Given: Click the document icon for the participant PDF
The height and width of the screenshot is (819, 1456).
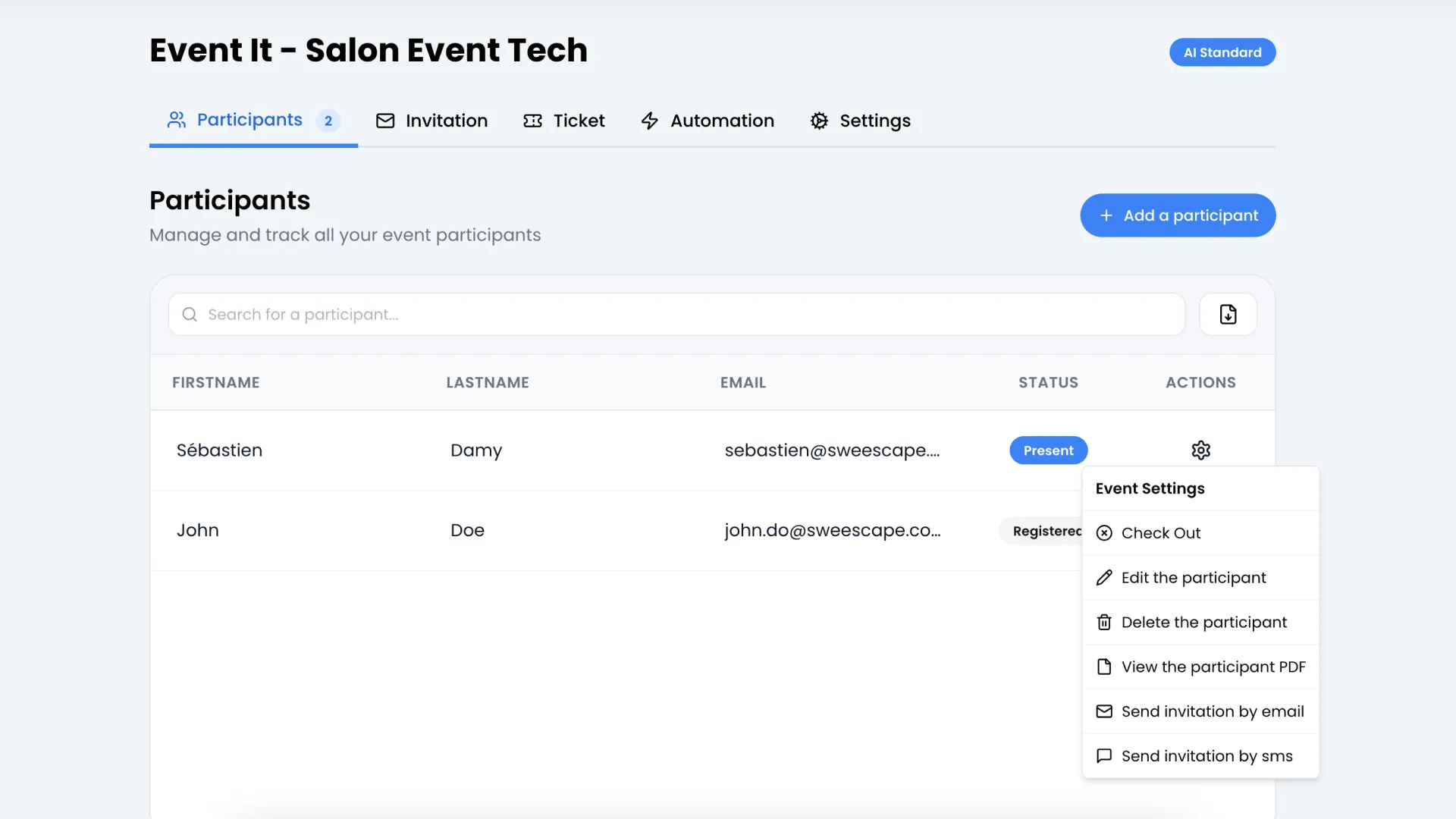Looking at the screenshot, I should pyautogui.click(x=1104, y=667).
